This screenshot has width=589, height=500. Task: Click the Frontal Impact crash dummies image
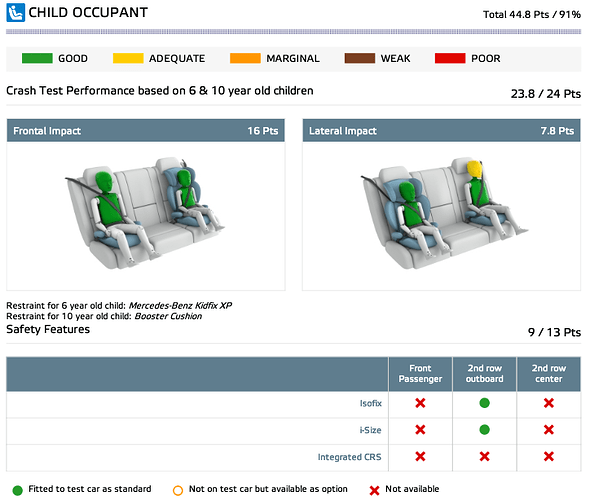tap(145, 213)
